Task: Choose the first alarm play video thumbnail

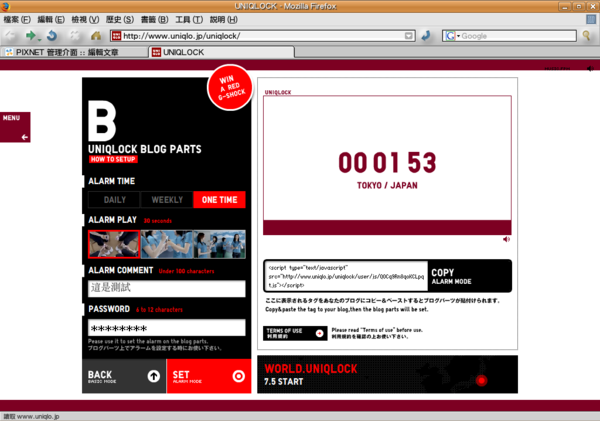Action: pyautogui.click(x=114, y=244)
